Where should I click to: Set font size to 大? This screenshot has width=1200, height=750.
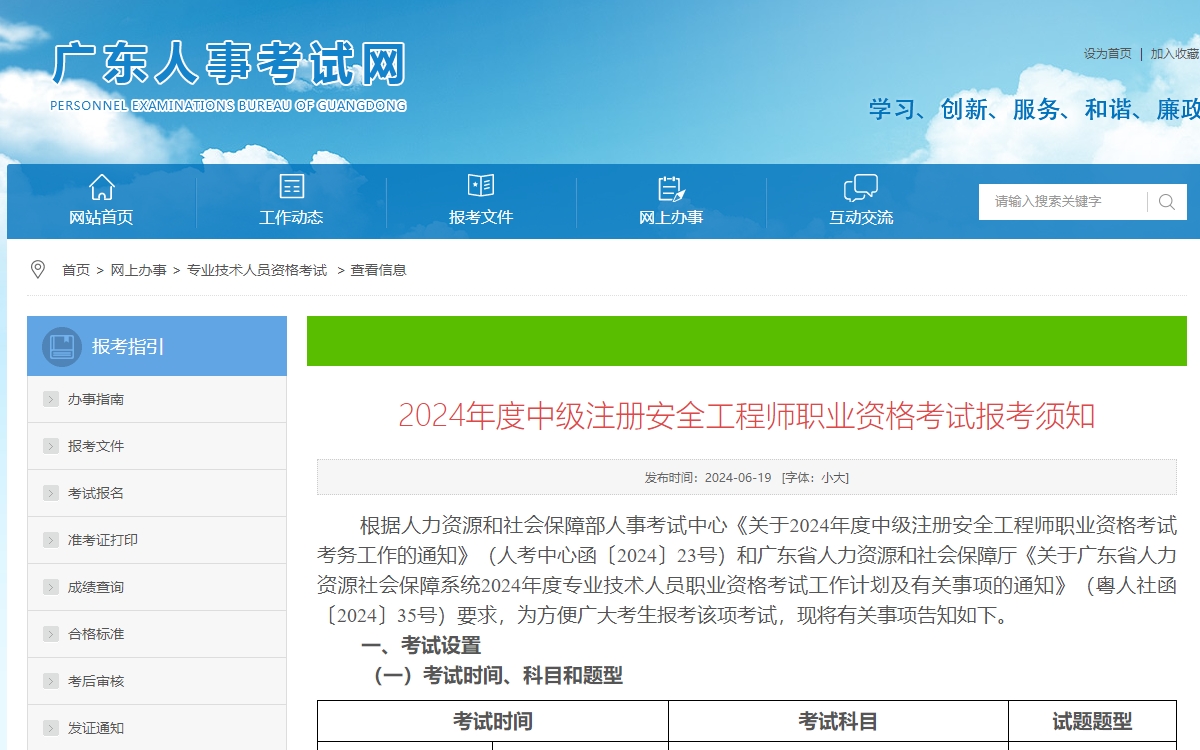coord(840,478)
